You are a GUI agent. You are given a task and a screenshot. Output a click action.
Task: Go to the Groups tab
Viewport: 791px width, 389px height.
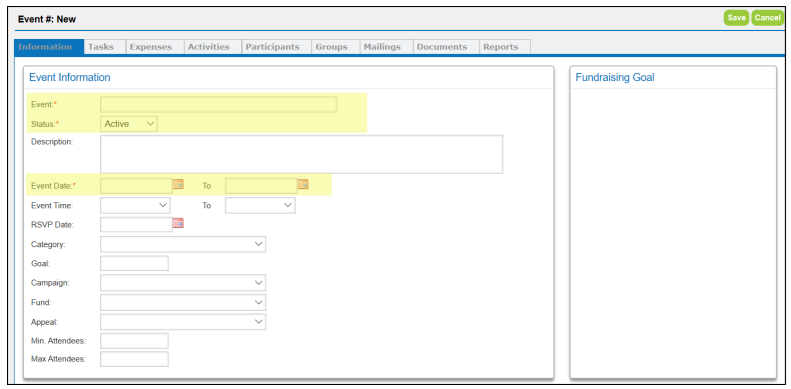(335, 47)
